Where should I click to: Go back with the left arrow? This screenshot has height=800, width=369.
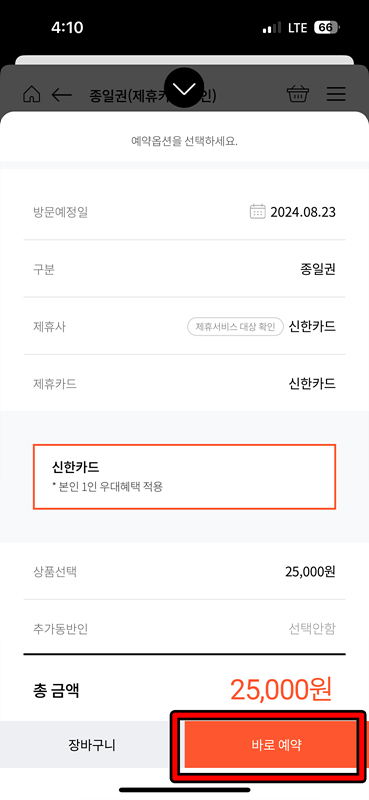coord(62,95)
